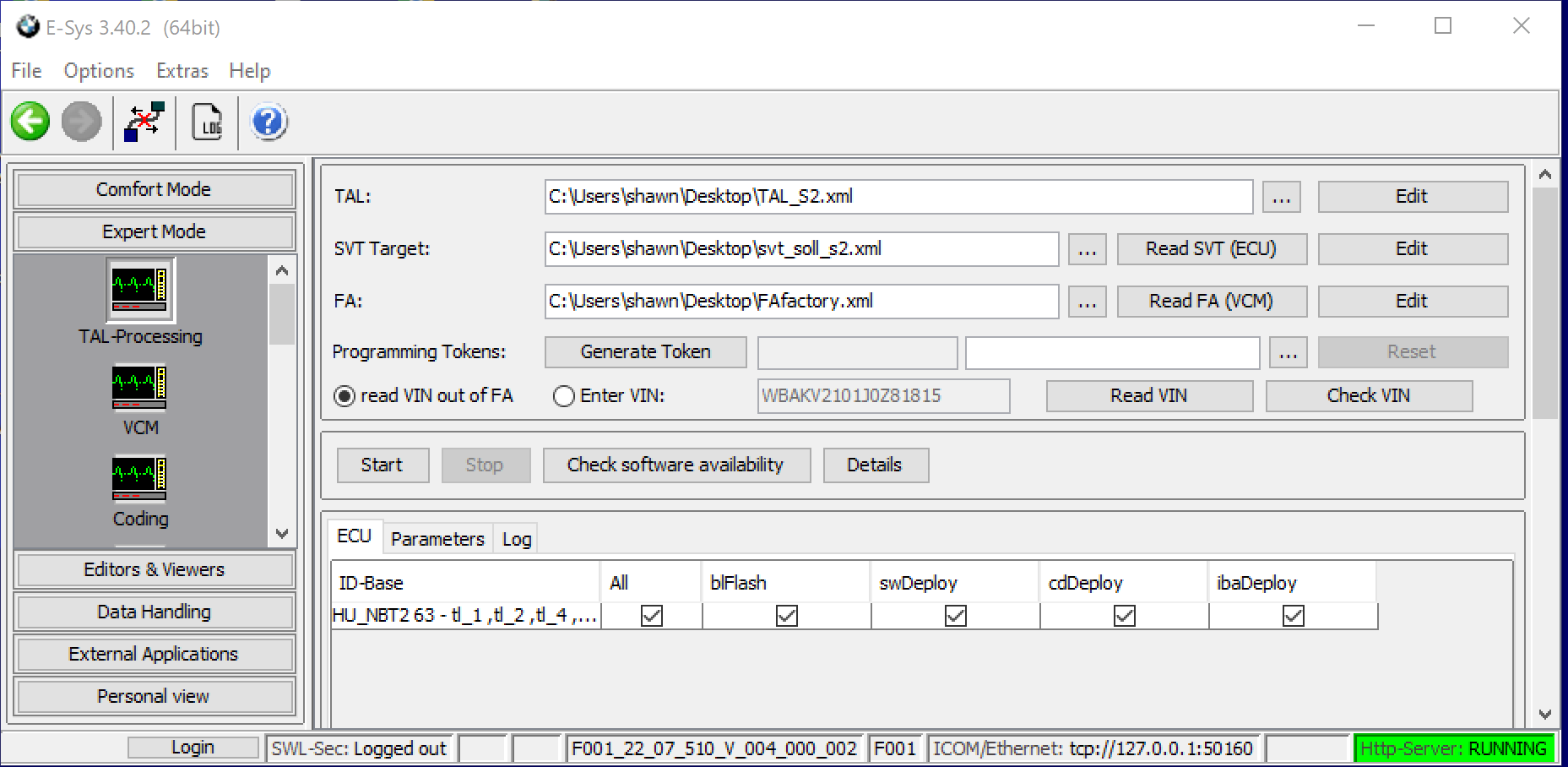Click the connection icon in toolbar
The width and height of the screenshot is (1568, 767).
(144, 122)
